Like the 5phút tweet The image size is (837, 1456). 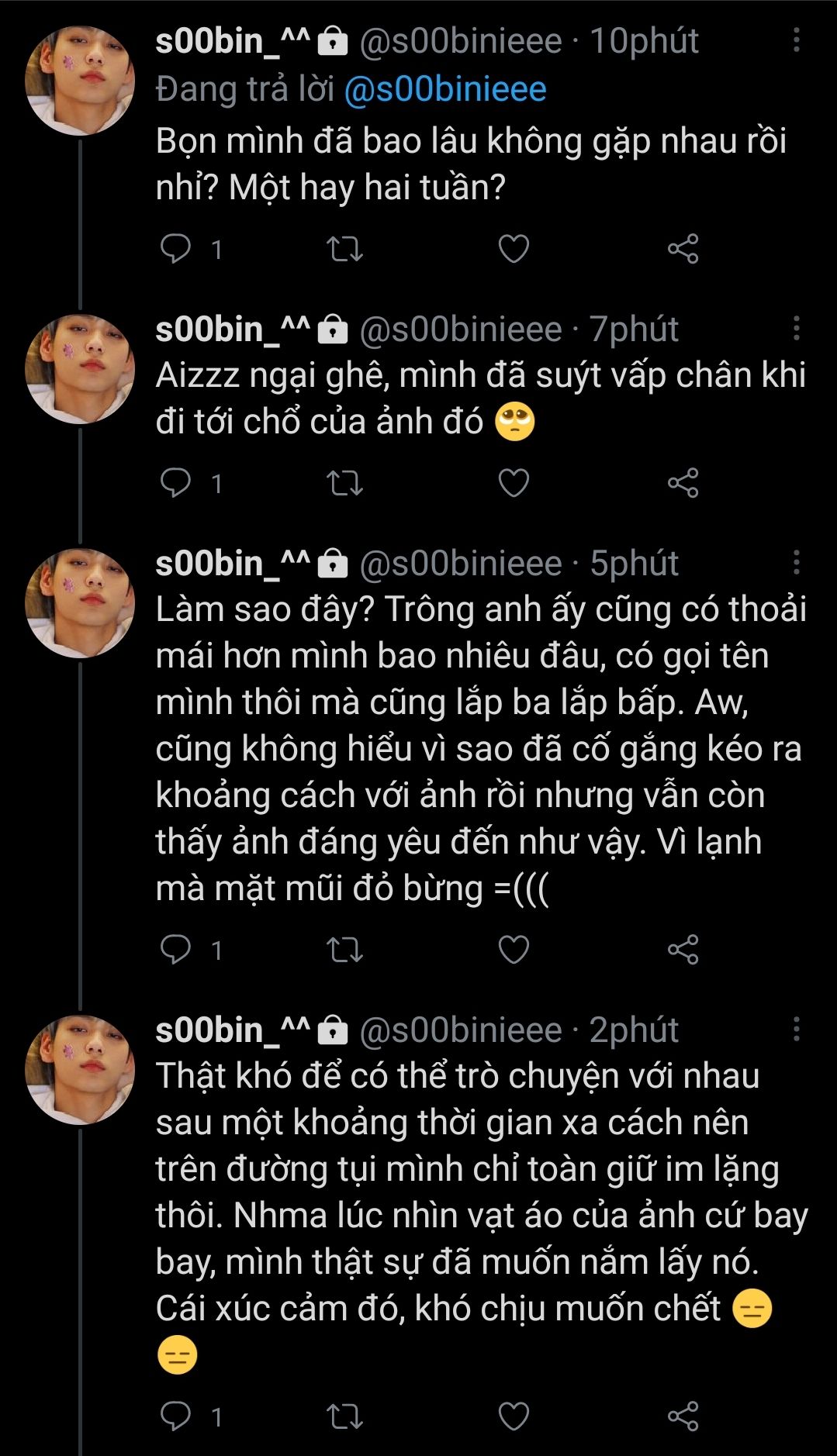click(513, 950)
